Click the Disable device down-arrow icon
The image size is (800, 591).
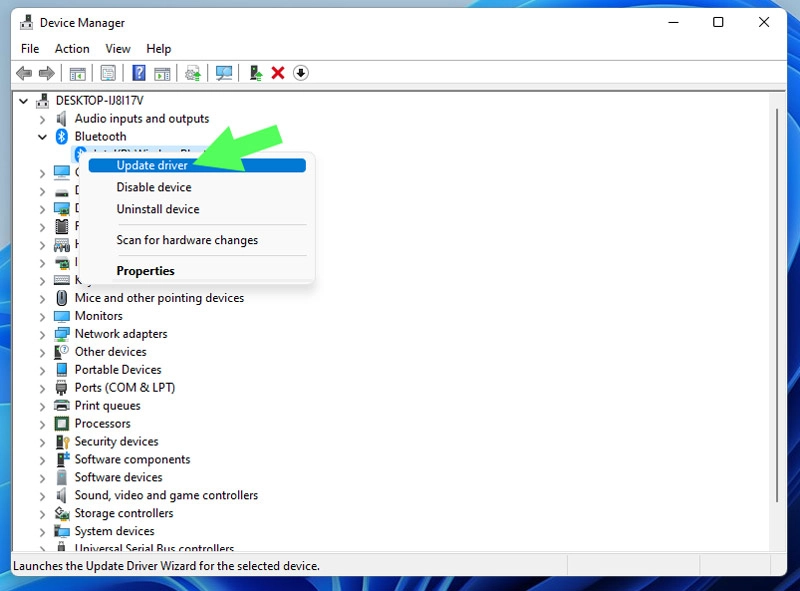coord(301,73)
